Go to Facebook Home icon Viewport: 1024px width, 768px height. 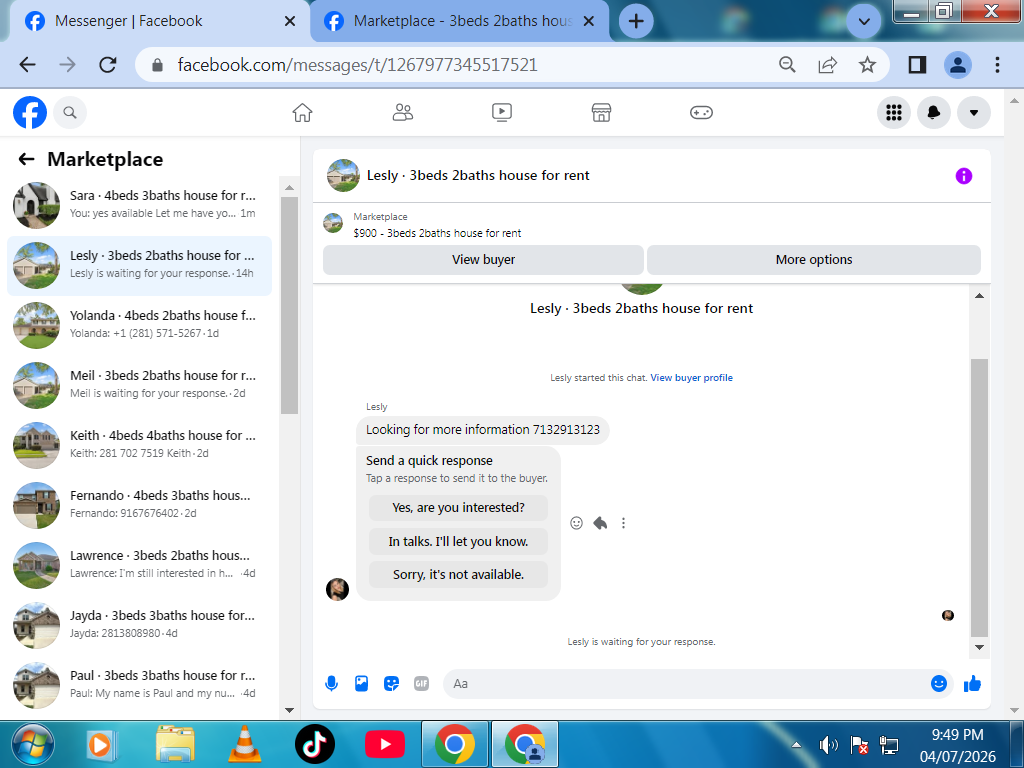pos(302,112)
